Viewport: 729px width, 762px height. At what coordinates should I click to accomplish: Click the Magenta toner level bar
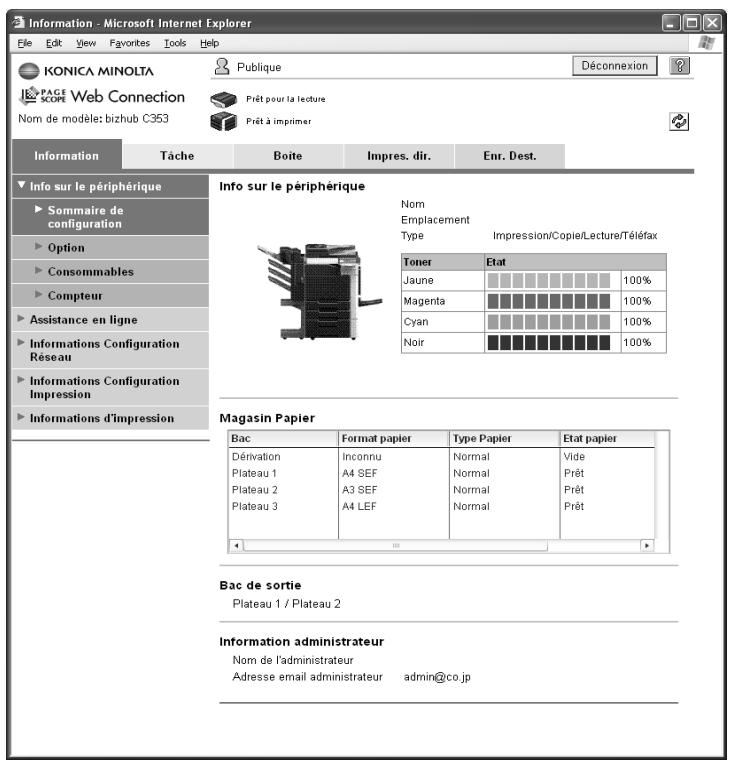(549, 301)
